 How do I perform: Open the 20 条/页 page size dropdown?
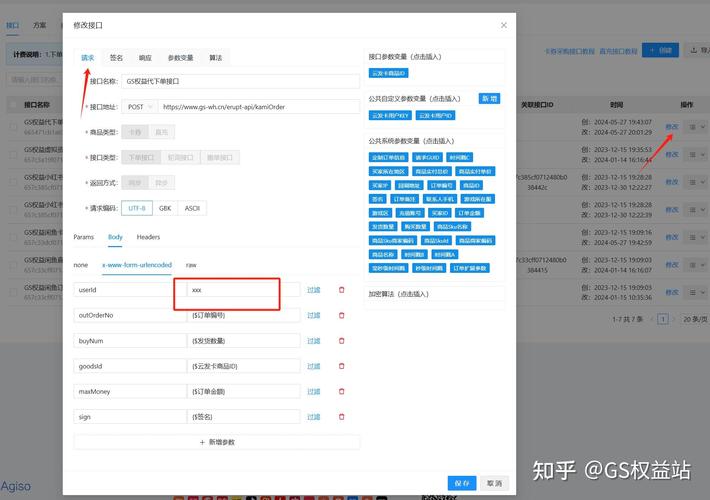click(x=694, y=319)
